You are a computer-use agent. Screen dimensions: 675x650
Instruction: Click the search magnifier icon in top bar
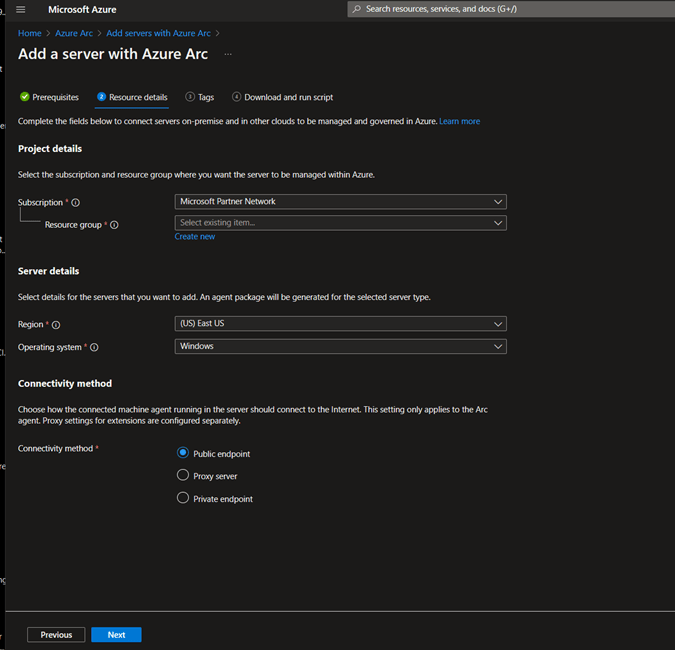click(357, 9)
